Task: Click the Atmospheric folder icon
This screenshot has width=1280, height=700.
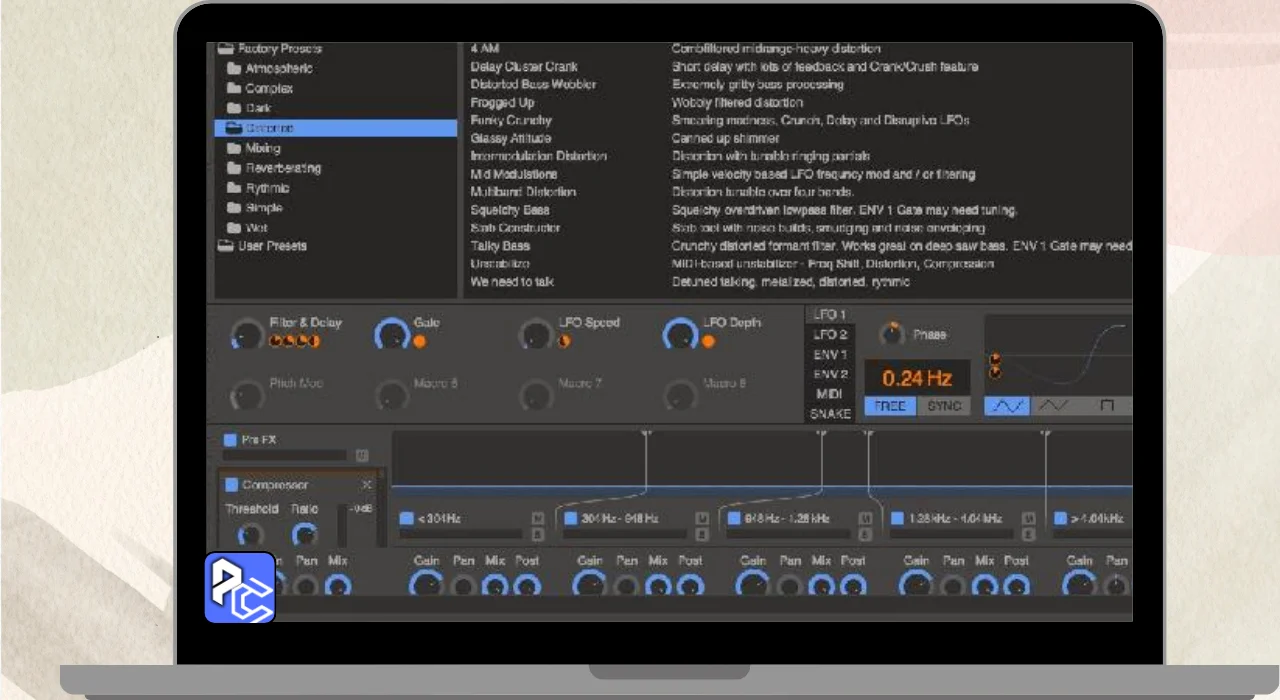Action: click(233, 68)
